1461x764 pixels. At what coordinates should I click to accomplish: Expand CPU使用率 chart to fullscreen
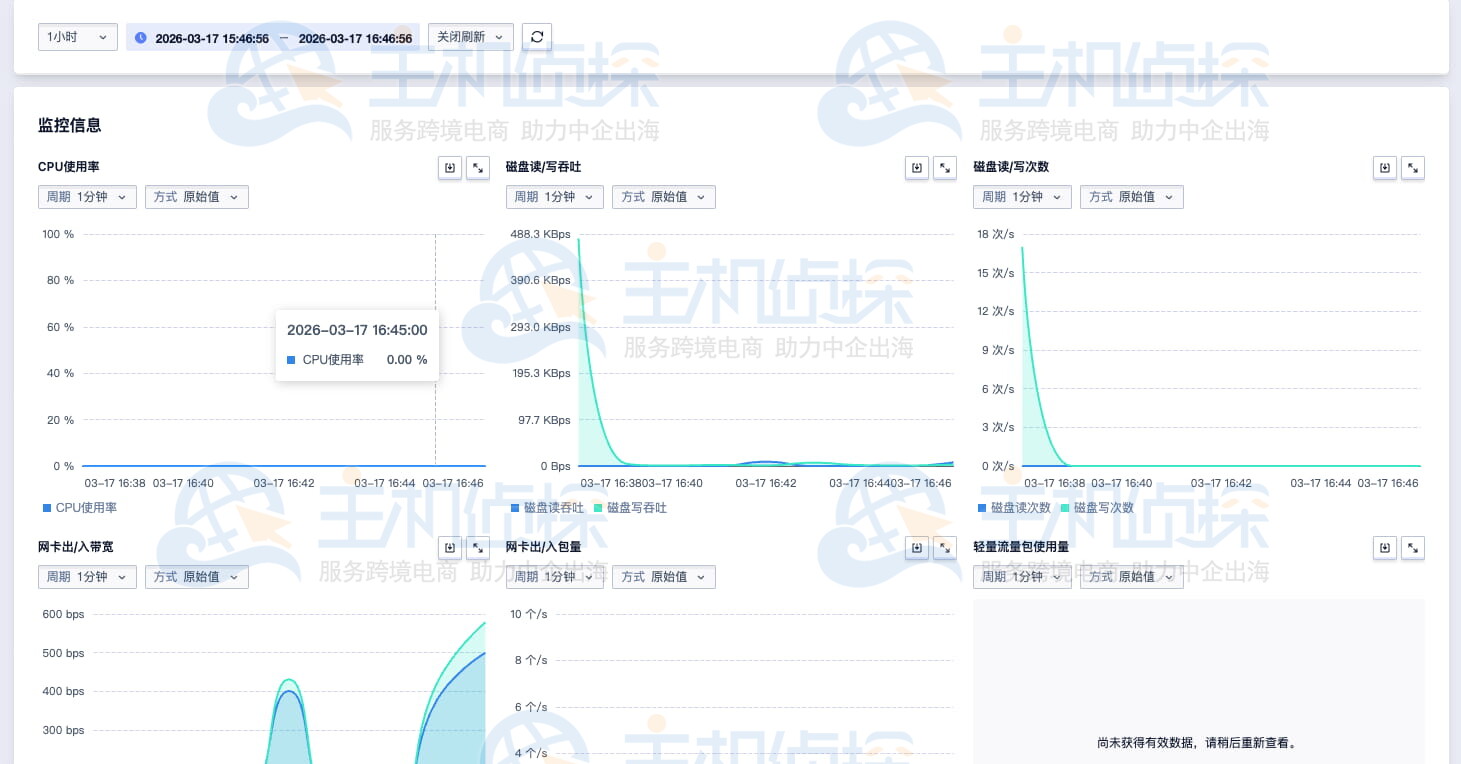tap(477, 168)
